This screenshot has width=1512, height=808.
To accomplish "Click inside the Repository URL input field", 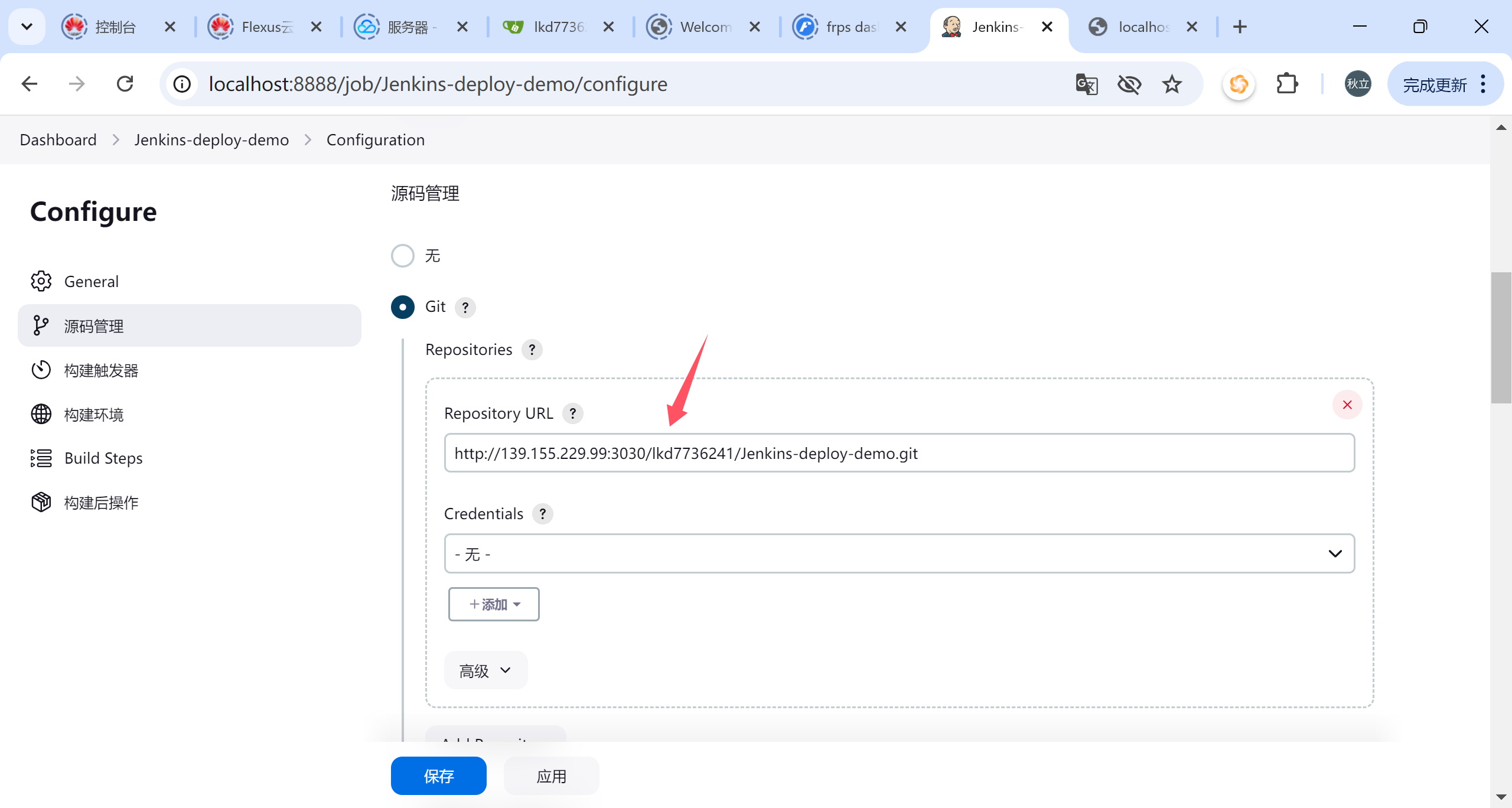I will [x=899, y=453].
